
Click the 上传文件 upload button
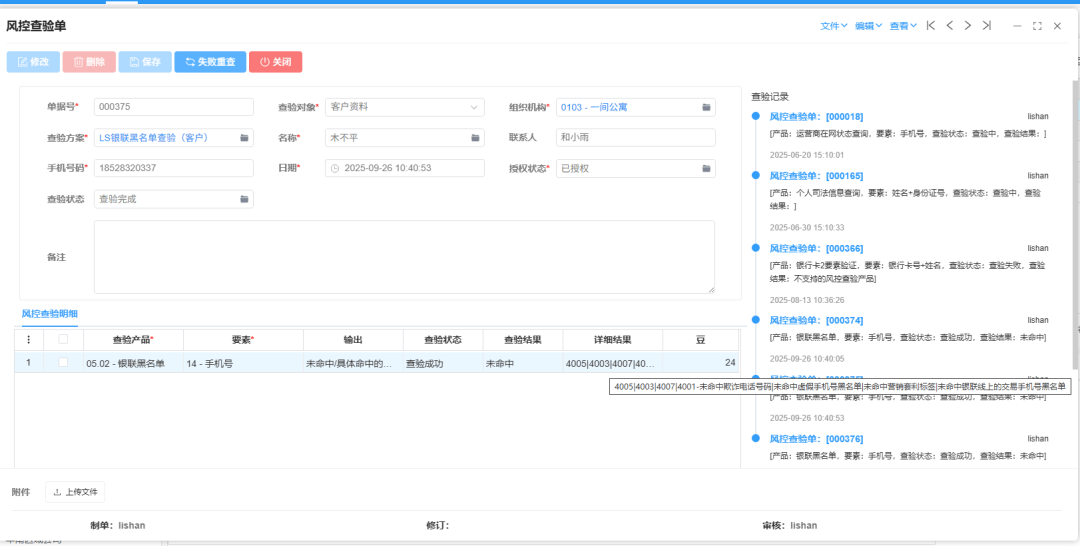point(75,492)
